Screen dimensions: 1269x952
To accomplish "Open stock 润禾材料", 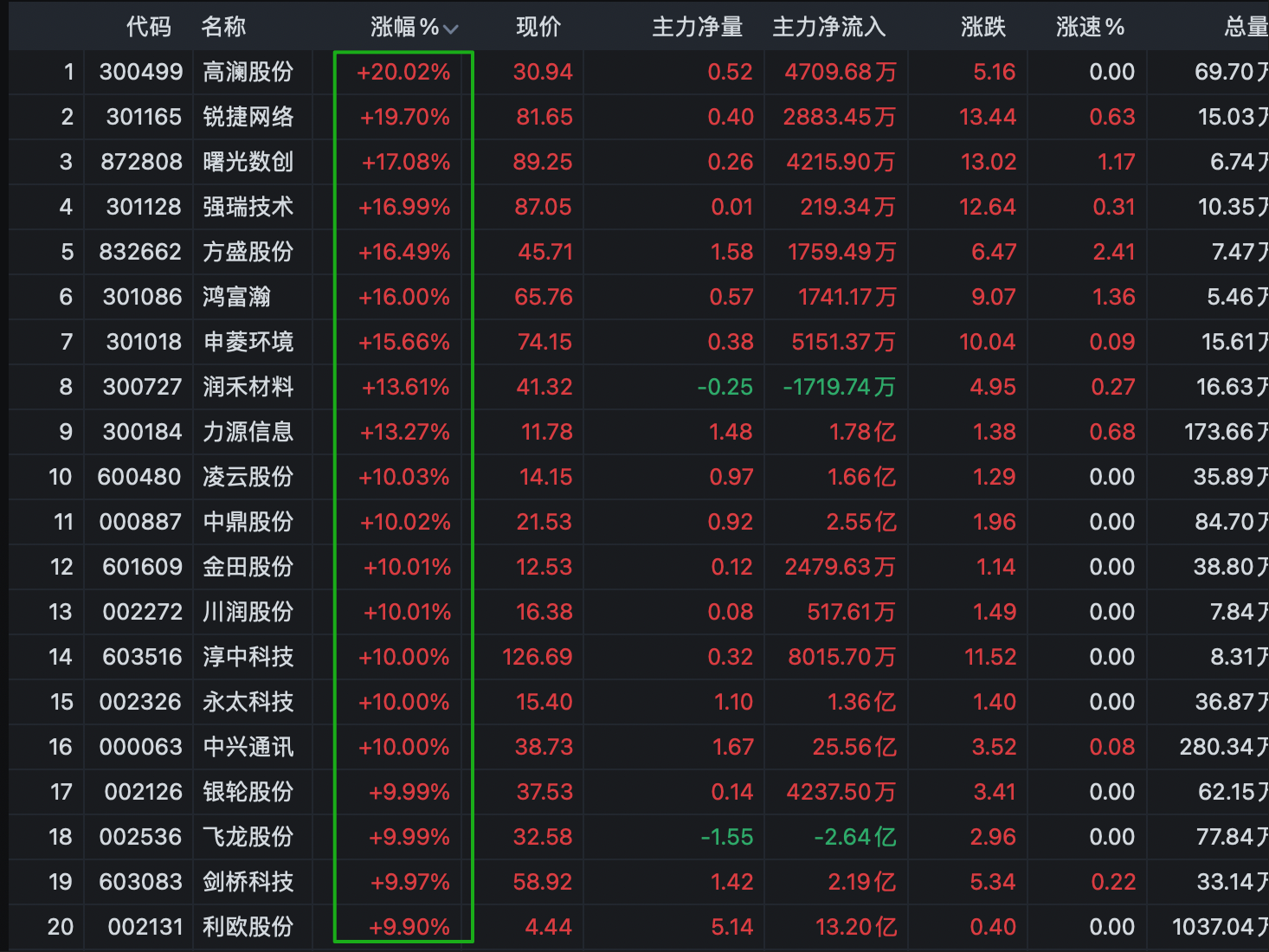I will click(x=248, y=387).
